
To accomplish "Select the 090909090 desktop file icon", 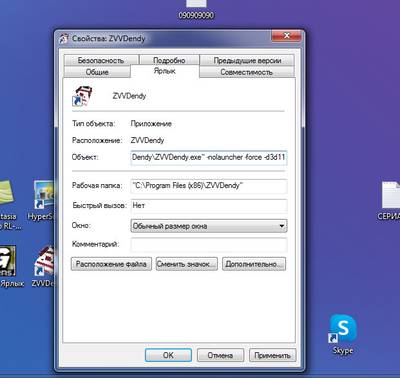I will coord(196,9).
